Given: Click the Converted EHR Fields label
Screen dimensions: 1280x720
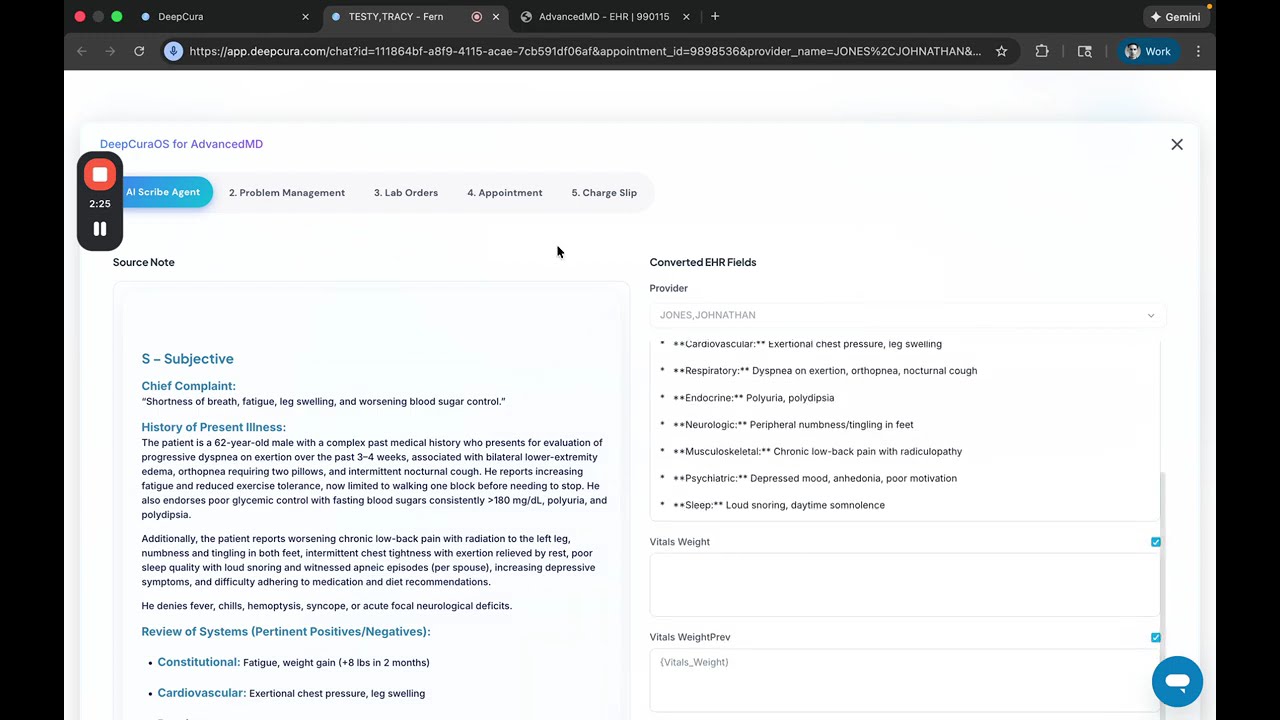Looking at the screenshot, I should 703,262.
